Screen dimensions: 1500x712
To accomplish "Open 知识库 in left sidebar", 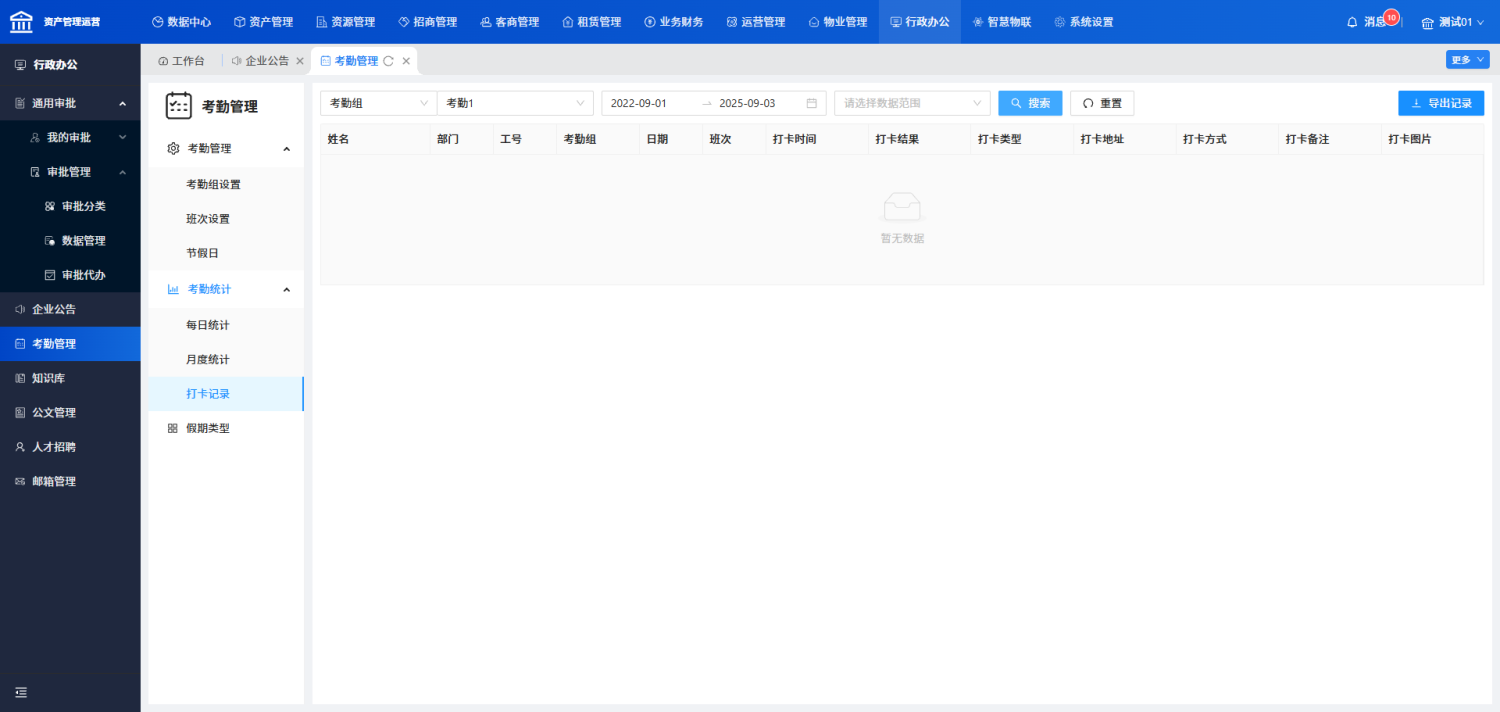I will click(x=70, y=378).
